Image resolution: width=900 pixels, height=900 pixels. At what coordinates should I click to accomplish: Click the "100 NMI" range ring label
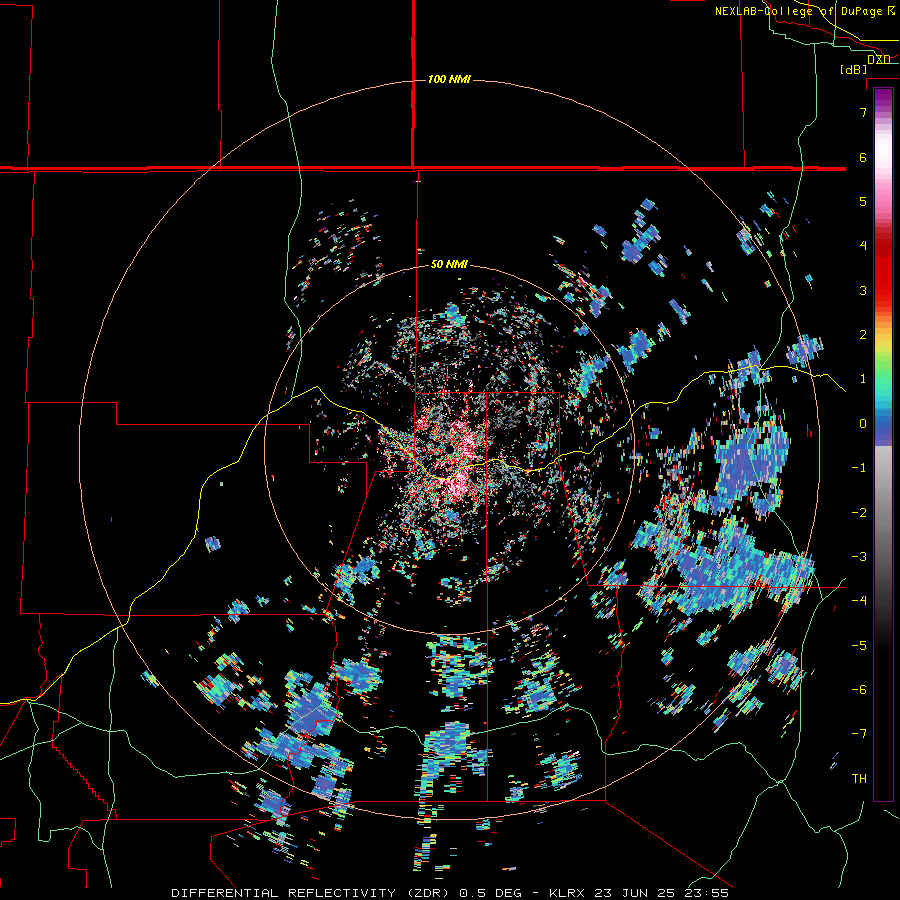[x=449, y=79]
